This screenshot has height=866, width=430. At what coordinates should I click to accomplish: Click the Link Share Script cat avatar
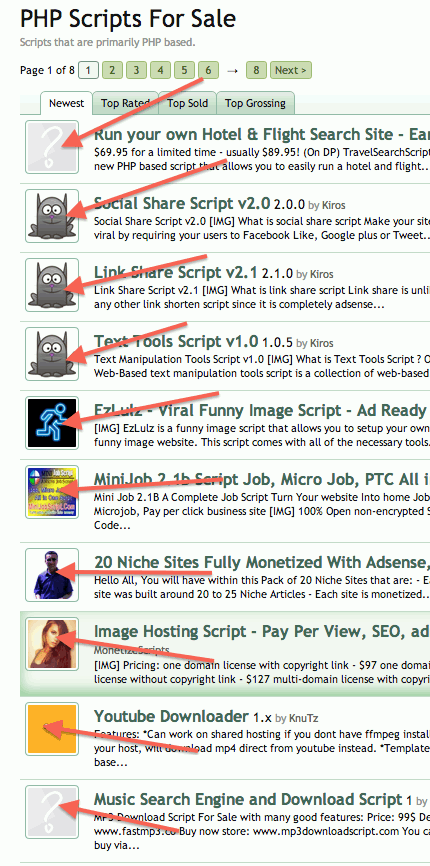click(x=52, y=285)
